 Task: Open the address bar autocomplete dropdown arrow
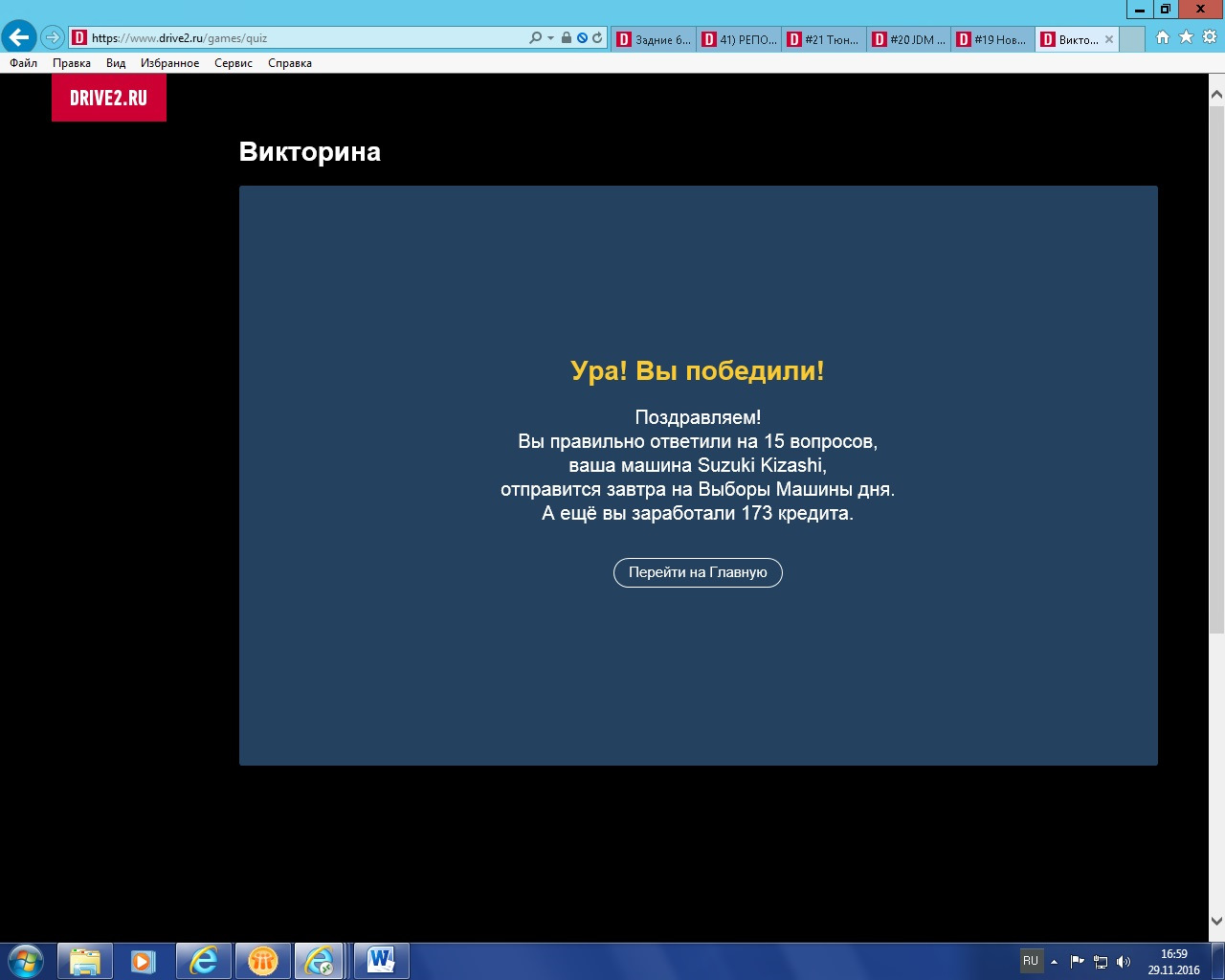[x=550, y=38]
